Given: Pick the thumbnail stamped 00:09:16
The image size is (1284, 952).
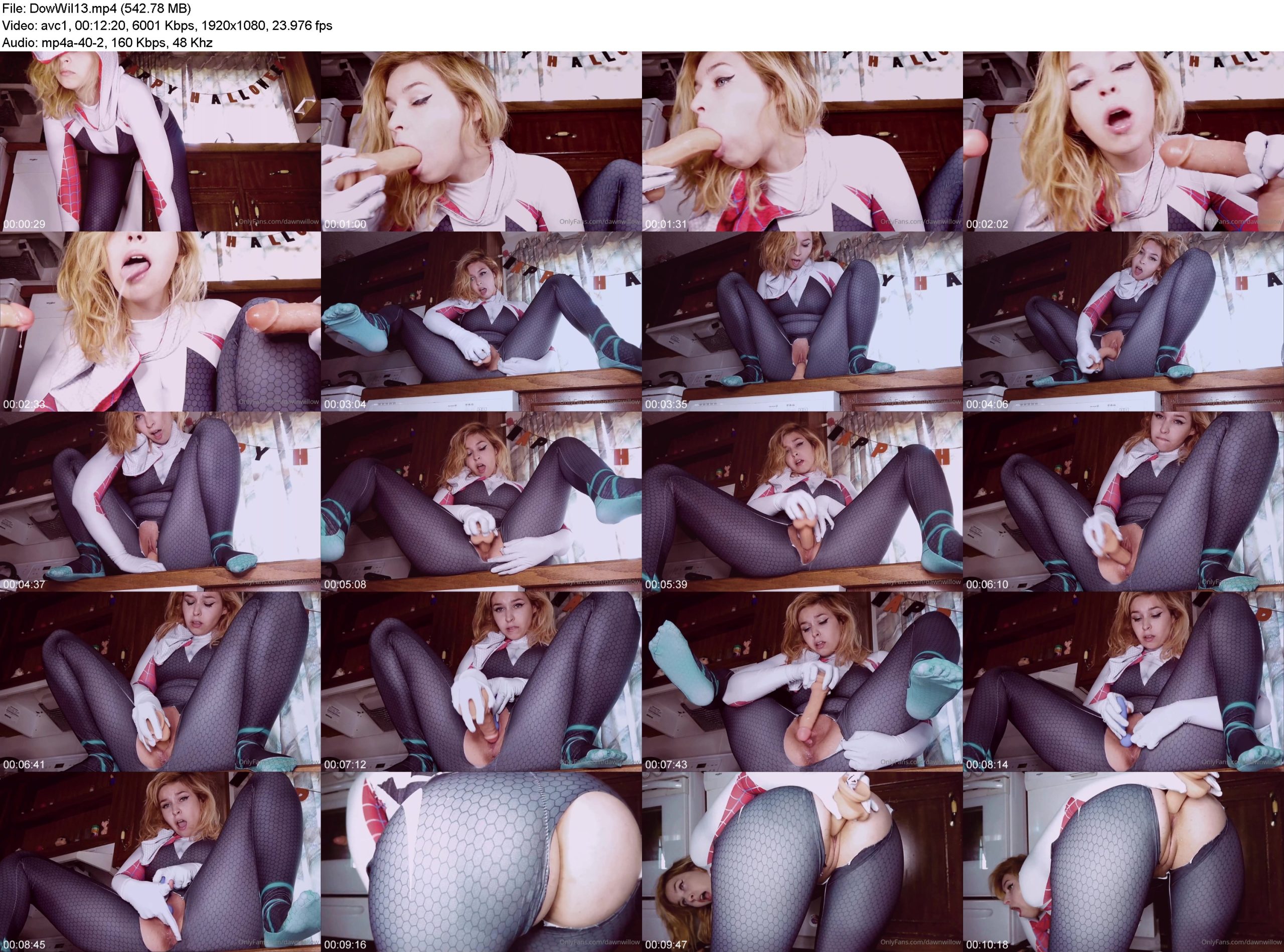Looking at the screenshot, I should [x=481, y=862].
